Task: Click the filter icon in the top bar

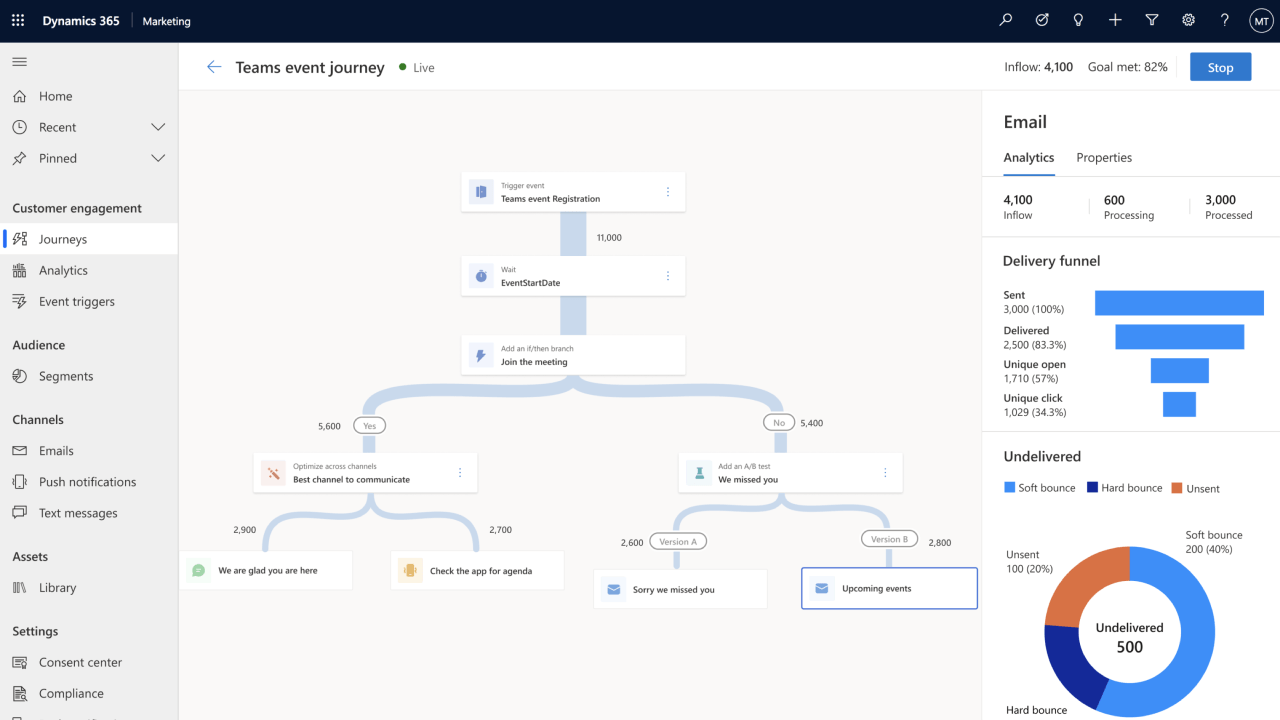Action: coord(1151,19)
